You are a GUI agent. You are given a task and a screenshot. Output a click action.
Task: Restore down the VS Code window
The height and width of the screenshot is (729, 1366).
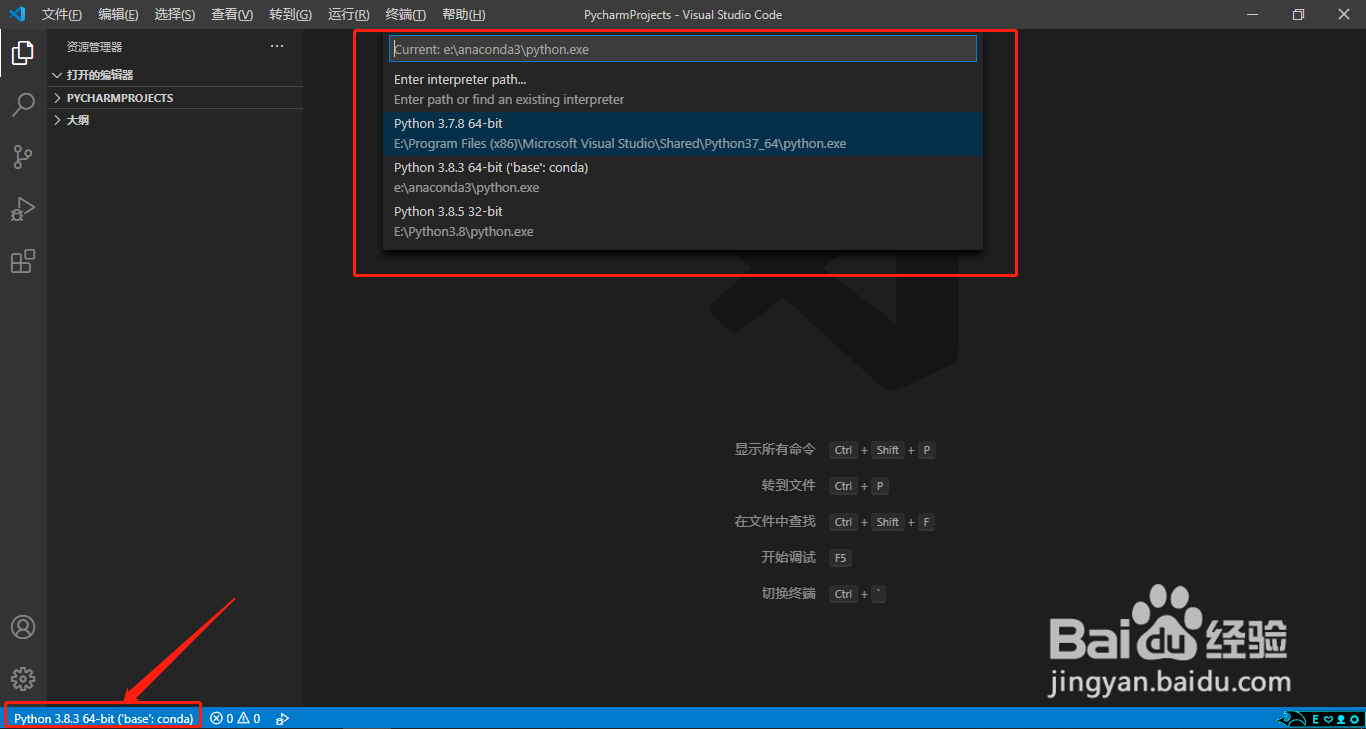pyautogui.click(x=1298, y=14)
